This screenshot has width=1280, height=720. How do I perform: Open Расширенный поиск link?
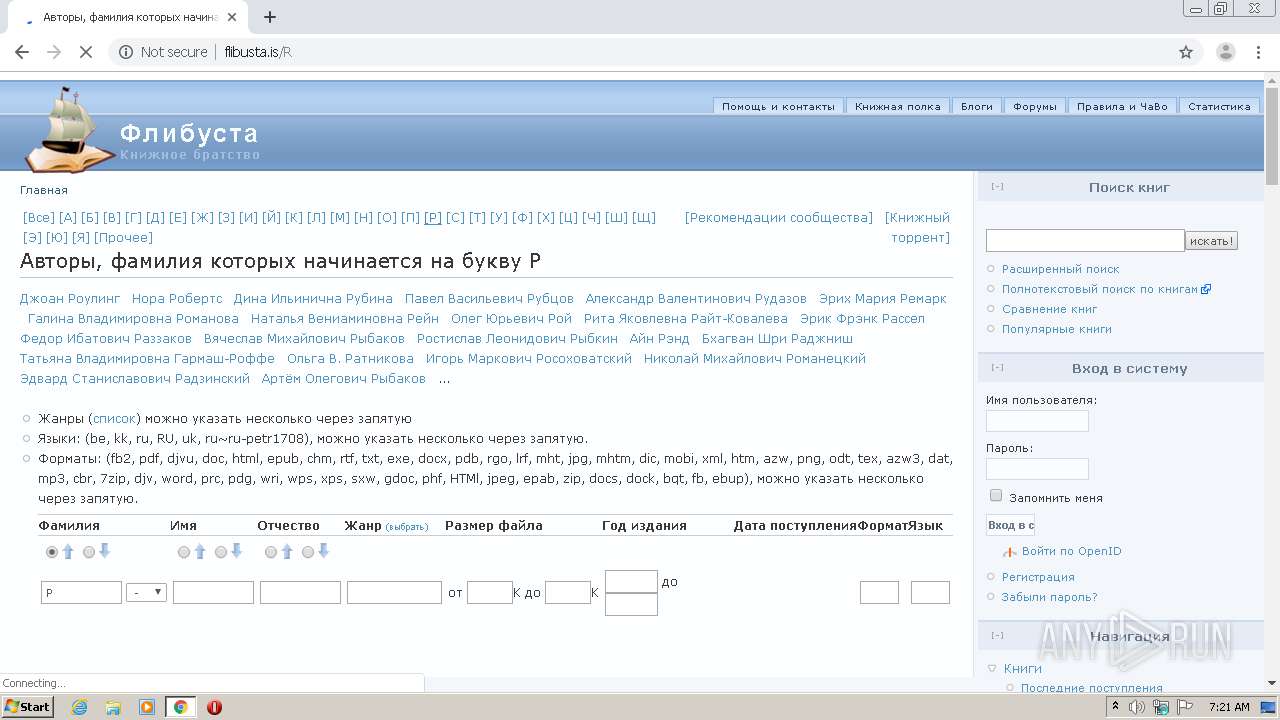tap(1060, 269)
